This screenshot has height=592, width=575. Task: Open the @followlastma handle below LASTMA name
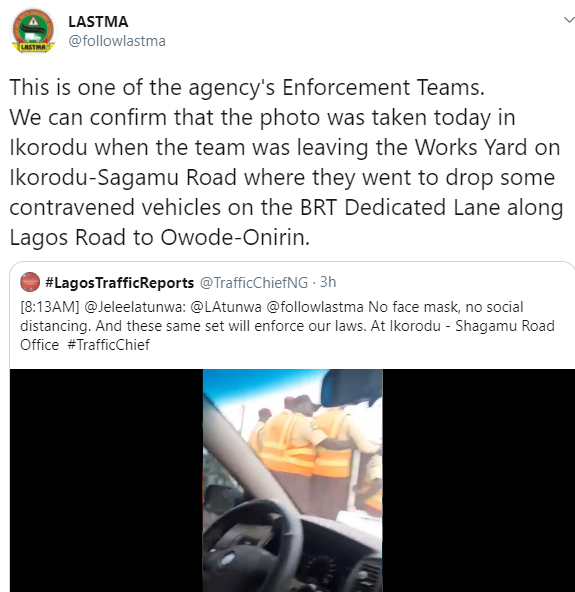(117, 41)
